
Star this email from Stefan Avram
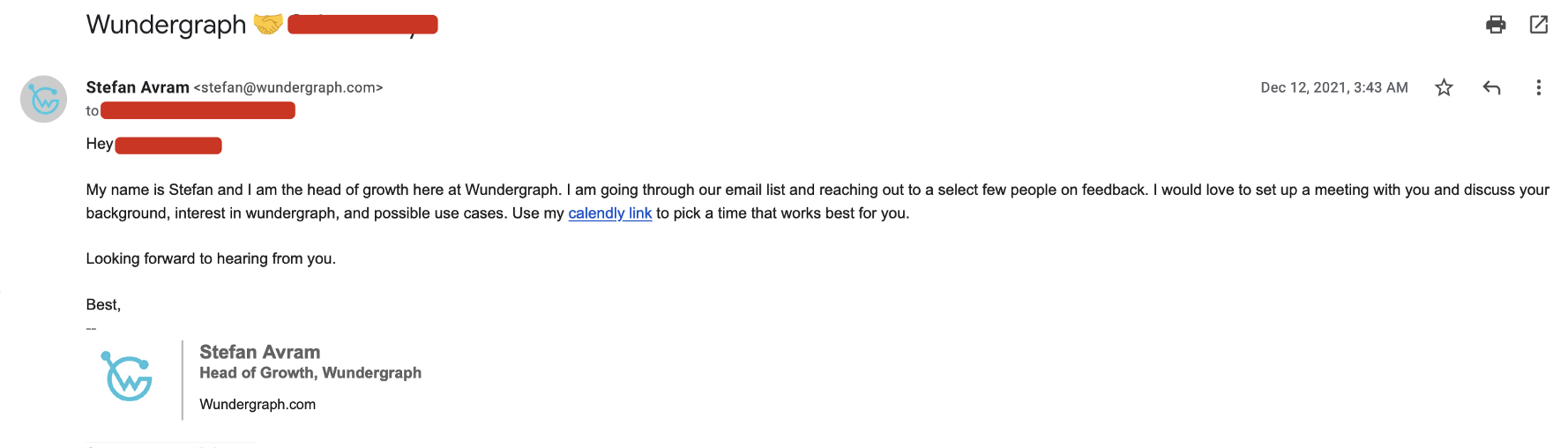click(1444, 87)
